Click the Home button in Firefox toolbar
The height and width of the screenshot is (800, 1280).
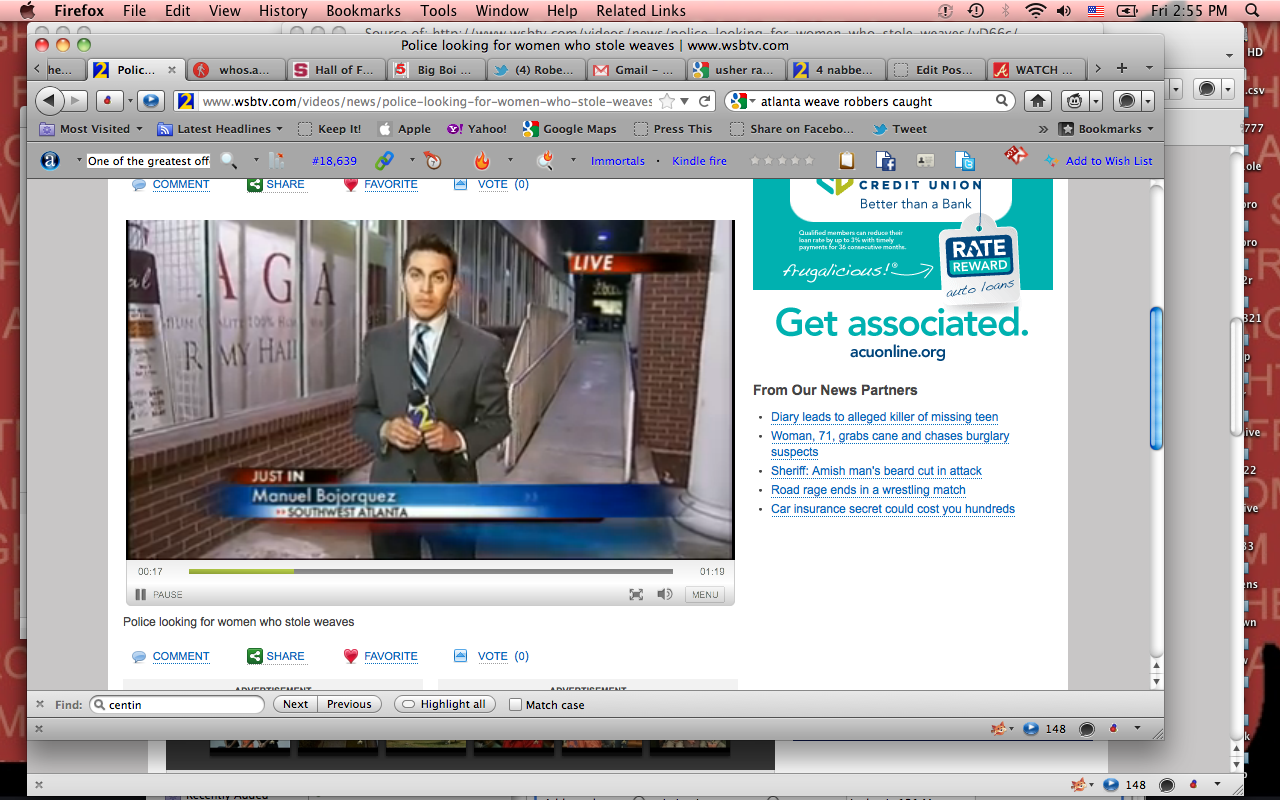[1038, 101]
